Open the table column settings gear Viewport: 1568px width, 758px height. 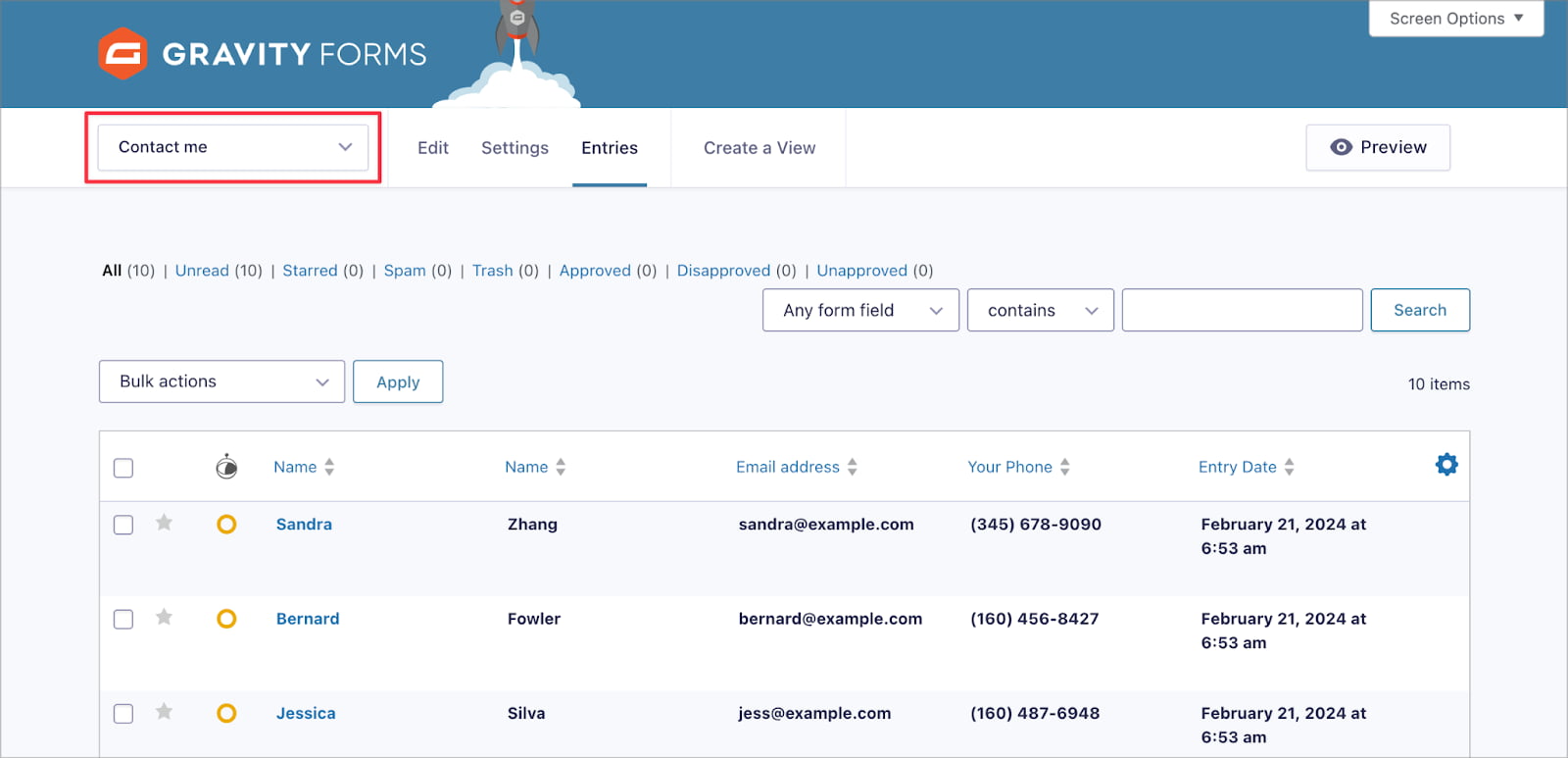tap(1446, 465)
